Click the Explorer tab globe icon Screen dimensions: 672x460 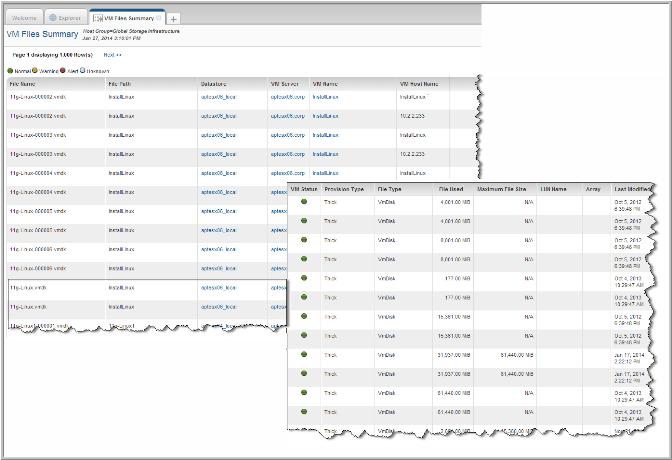53,18
